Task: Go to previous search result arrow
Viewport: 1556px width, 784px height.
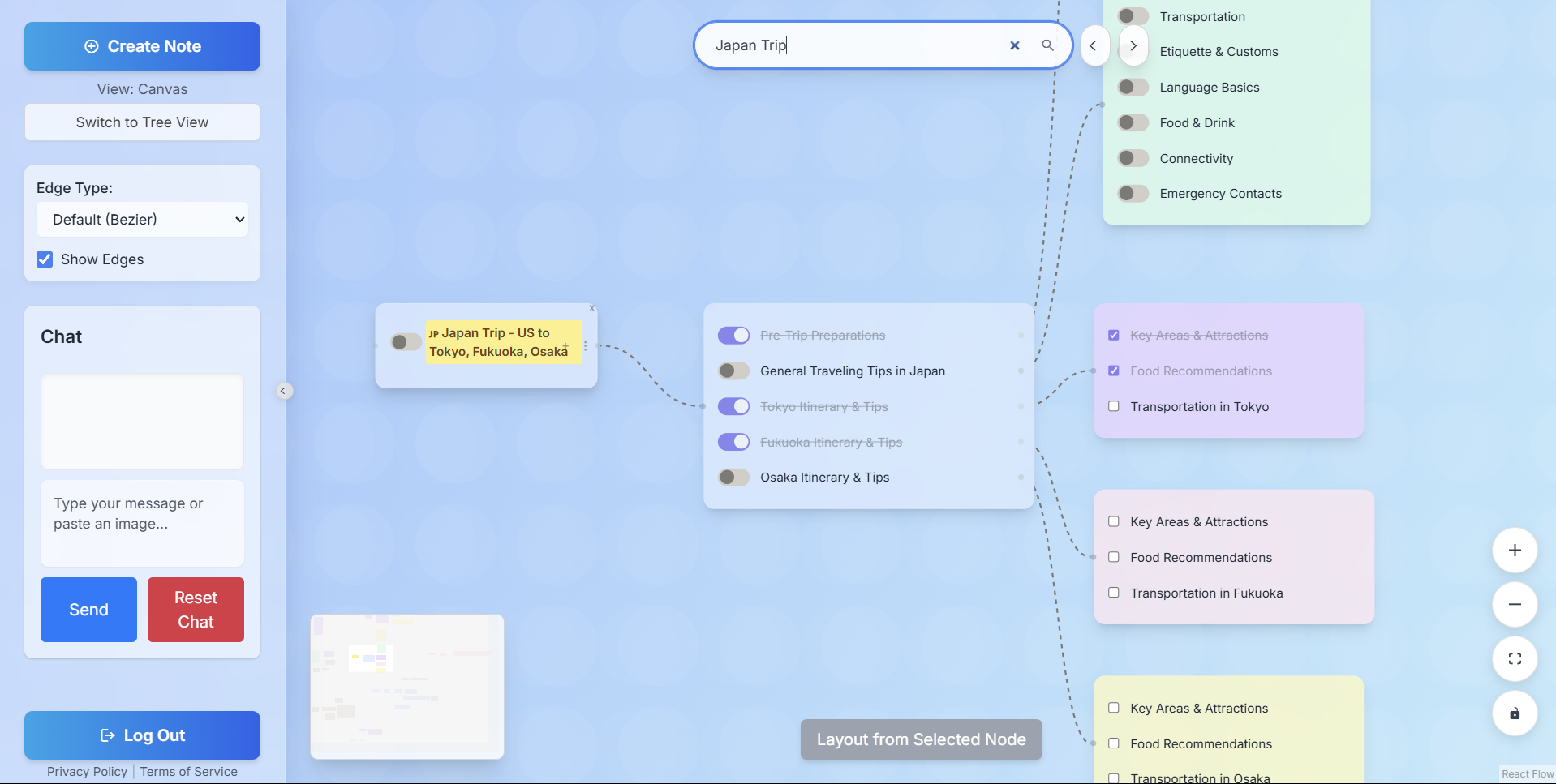Action: coord(1093,45)
